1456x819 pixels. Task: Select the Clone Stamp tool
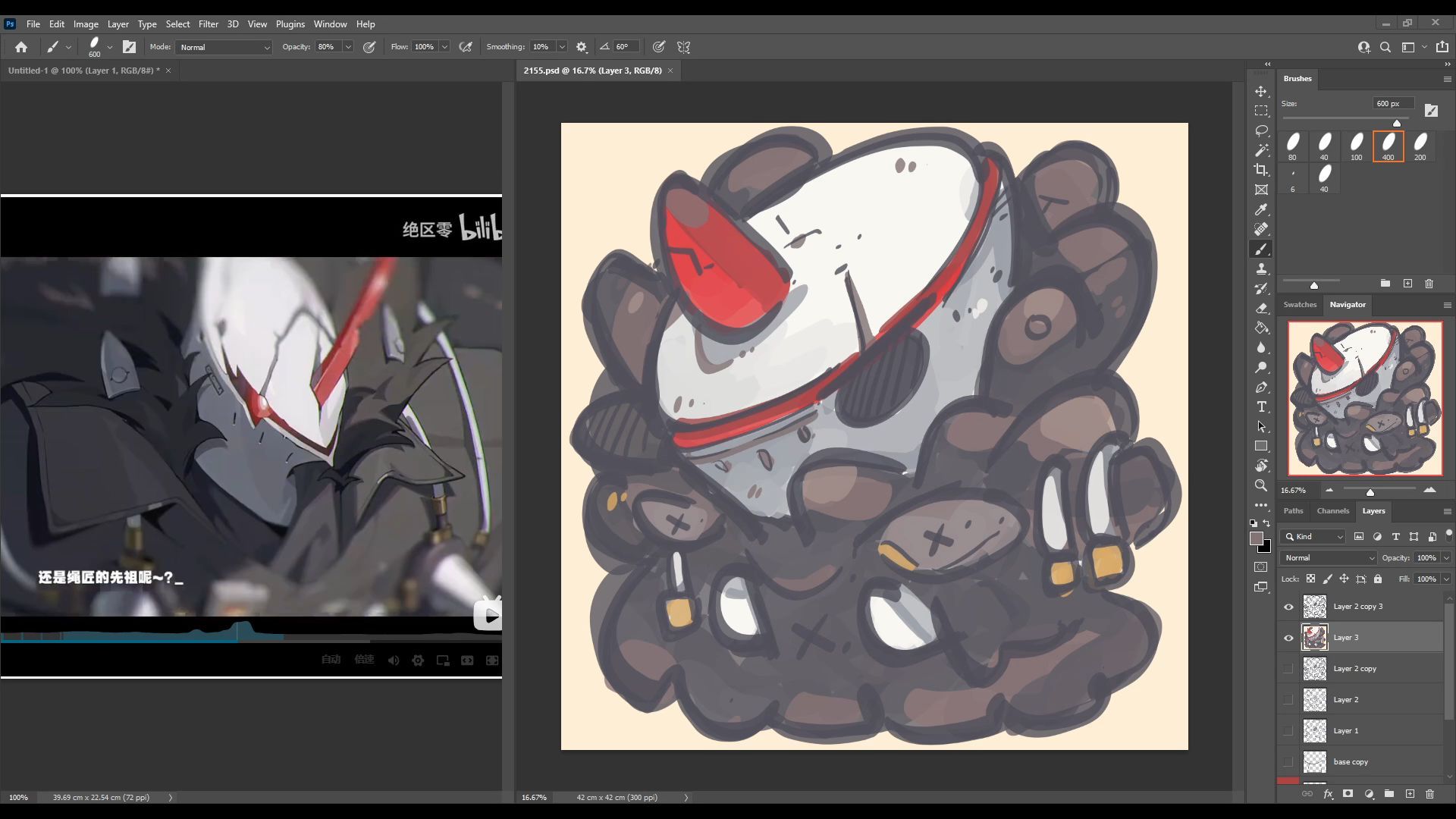pyautogui.click(x=1261, y=268)
